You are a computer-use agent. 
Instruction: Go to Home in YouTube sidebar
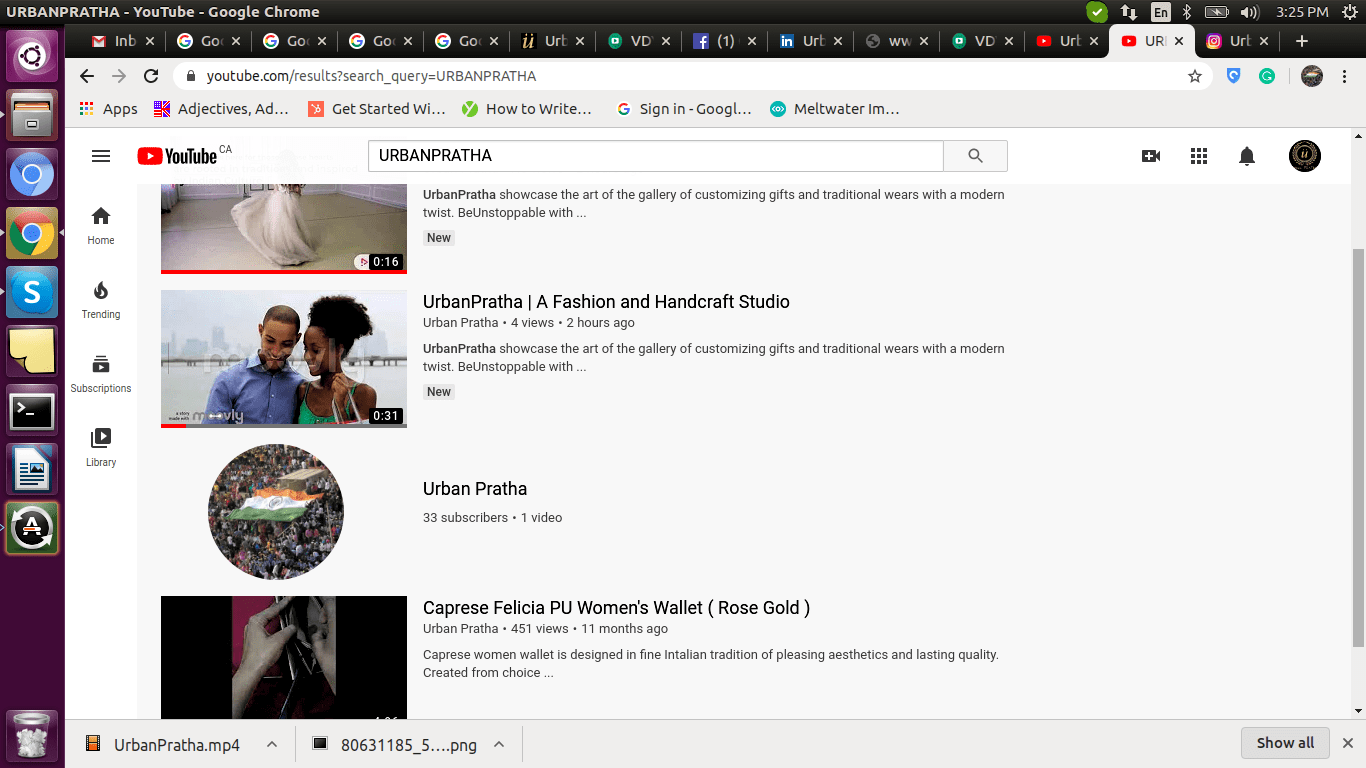click(101, 225)
